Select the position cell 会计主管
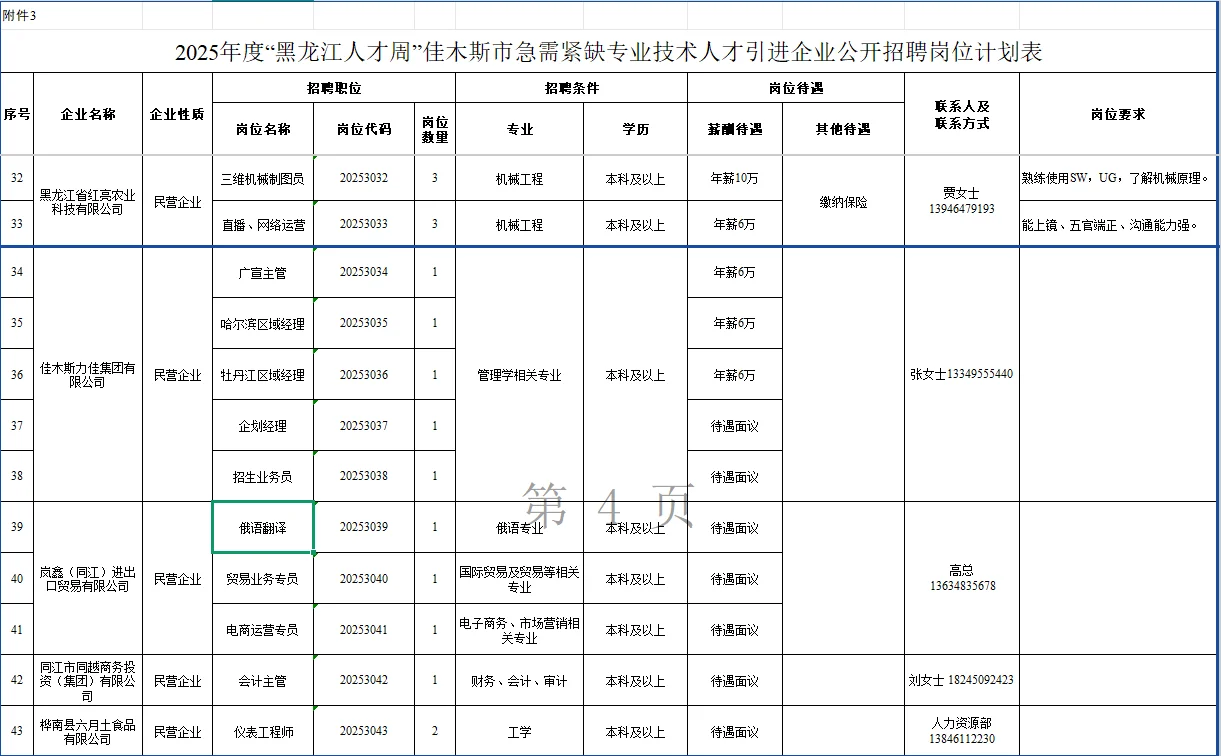Screen dimensions: 1221x756 pos(263,680)
